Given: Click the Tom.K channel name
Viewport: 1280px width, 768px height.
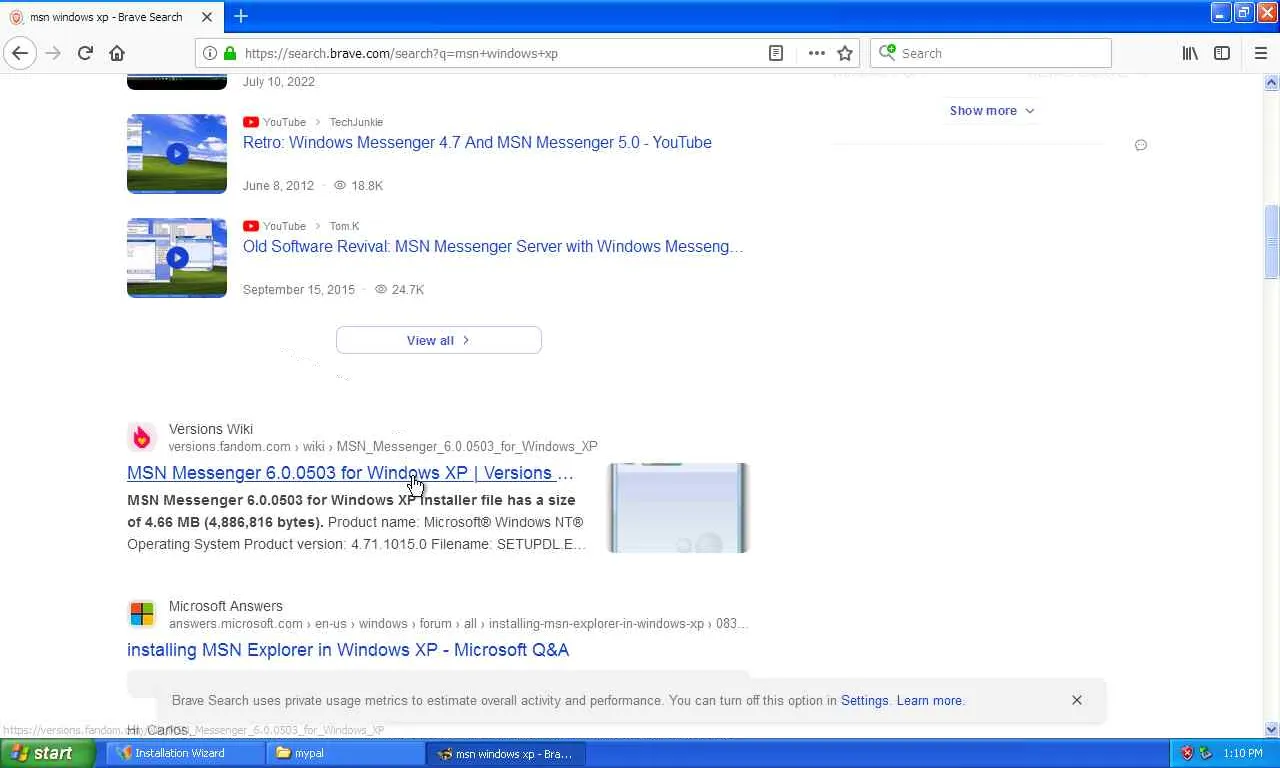Looking at the screenshot, I should (x=344, y=226).
